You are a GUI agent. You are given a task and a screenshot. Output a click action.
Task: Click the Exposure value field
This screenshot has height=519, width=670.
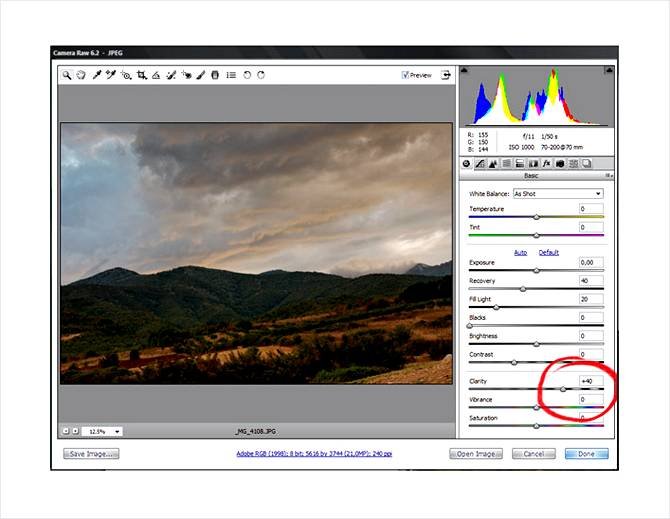coord(591,263)
